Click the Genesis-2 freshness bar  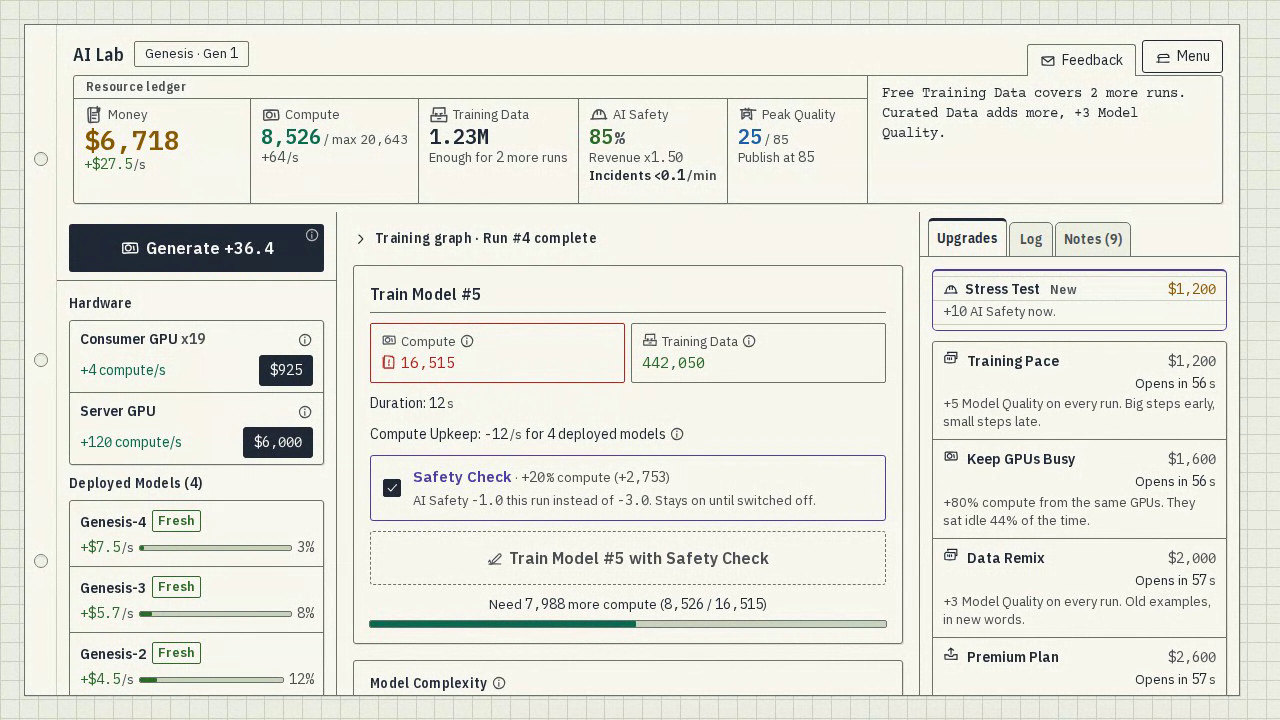click(x=212, y=680)
